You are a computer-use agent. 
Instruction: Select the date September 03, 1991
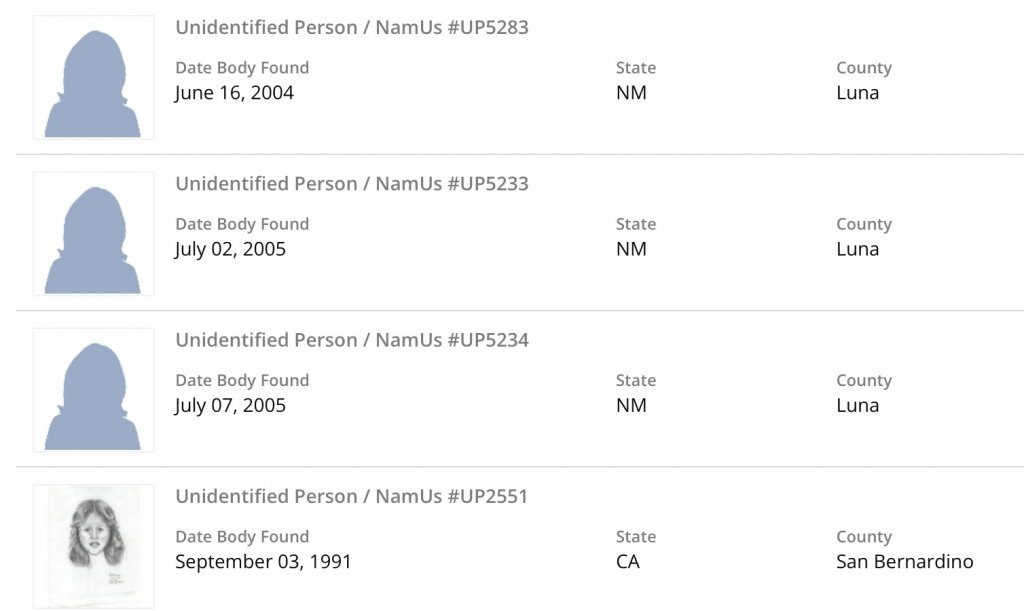tap(263, 562)
